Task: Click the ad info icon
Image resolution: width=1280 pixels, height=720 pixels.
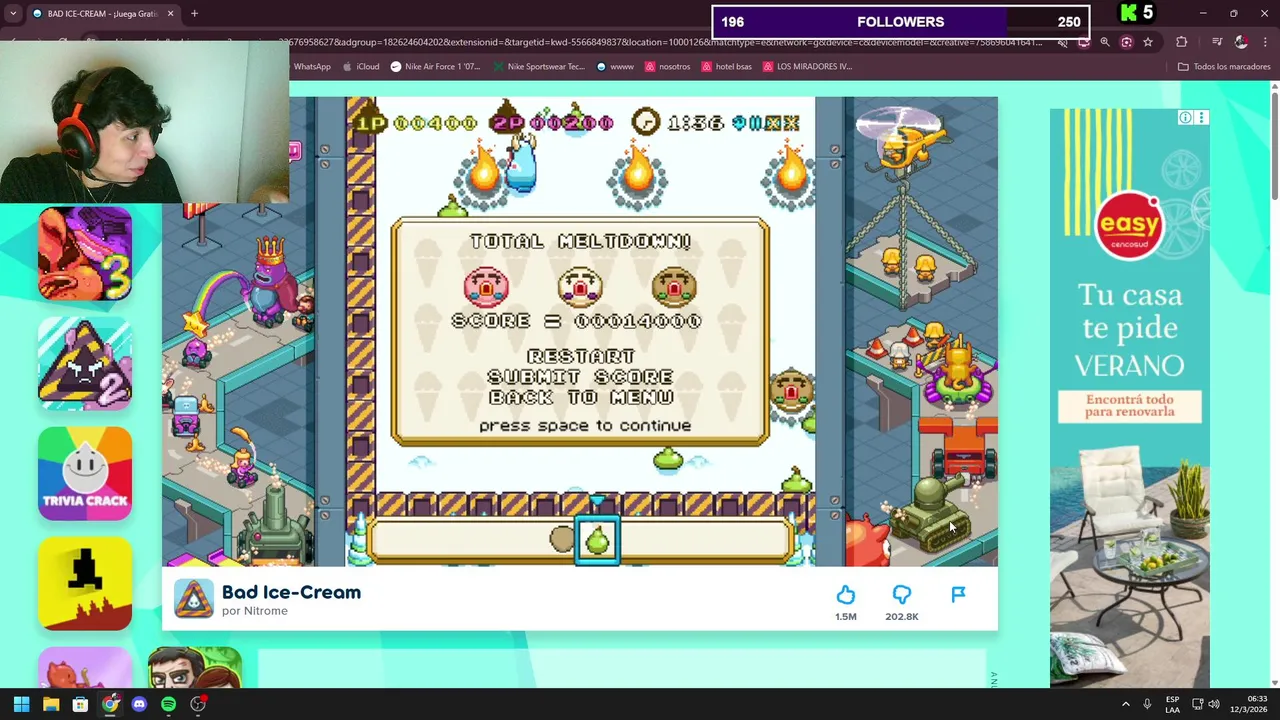Action: pyautogui.click(x=1185, y=118)
